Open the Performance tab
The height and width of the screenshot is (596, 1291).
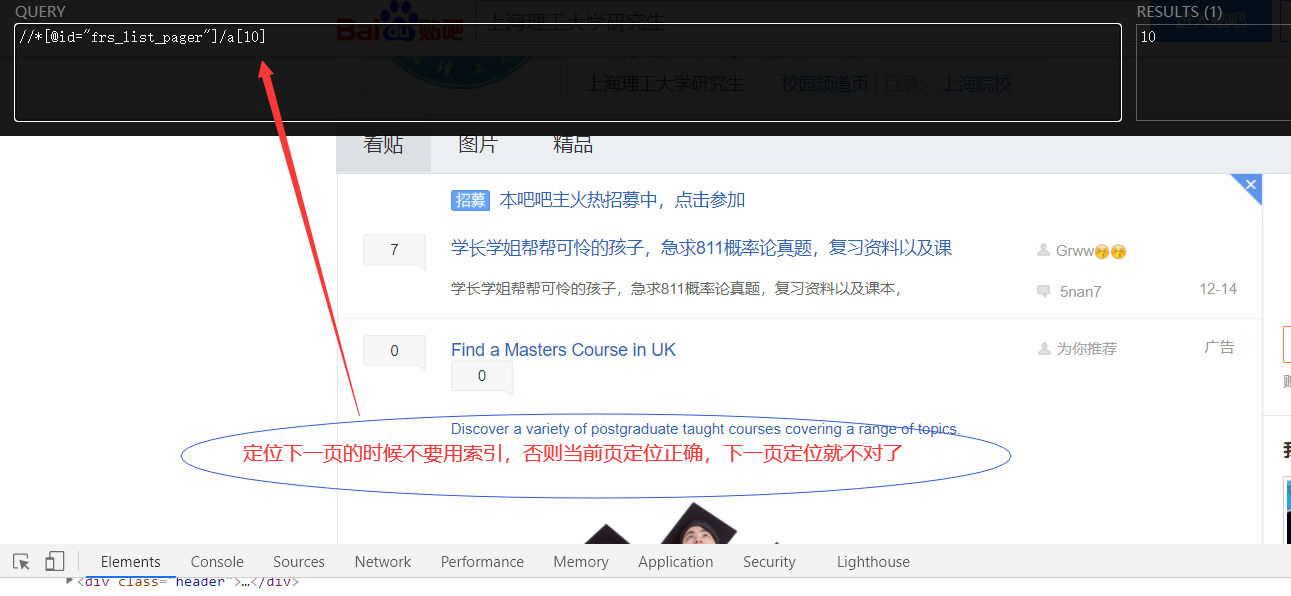482,561
